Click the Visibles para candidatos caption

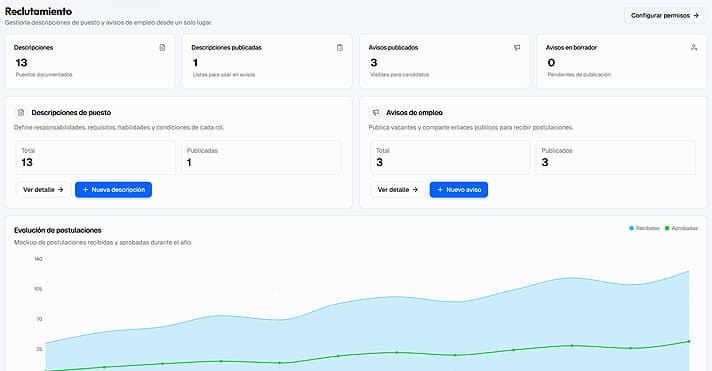pyautogui.click(x=400, y=74)
